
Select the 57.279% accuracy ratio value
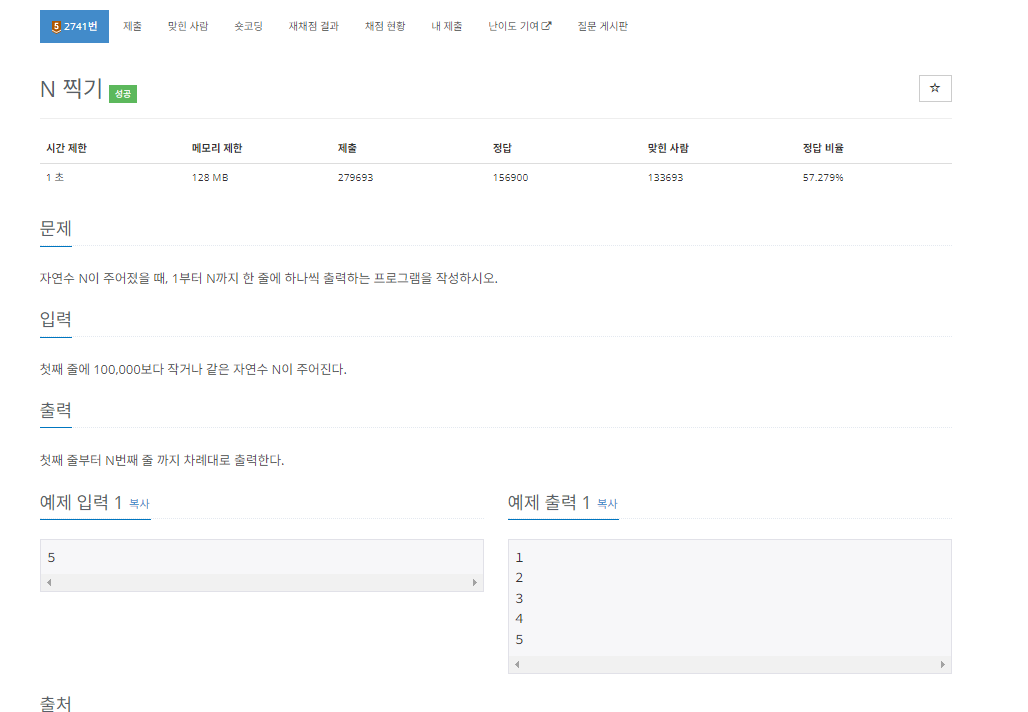823,178
